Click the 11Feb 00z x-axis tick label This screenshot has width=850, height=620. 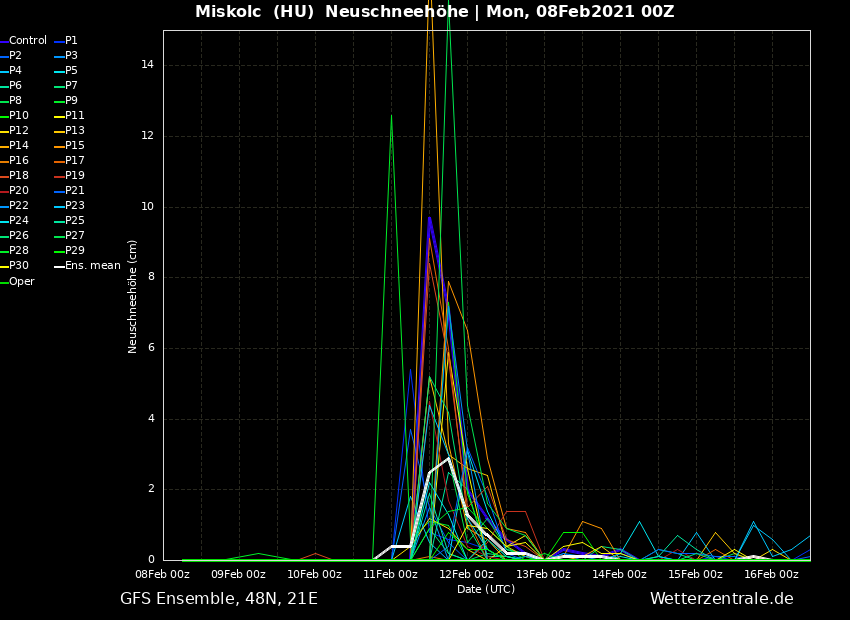390,575
